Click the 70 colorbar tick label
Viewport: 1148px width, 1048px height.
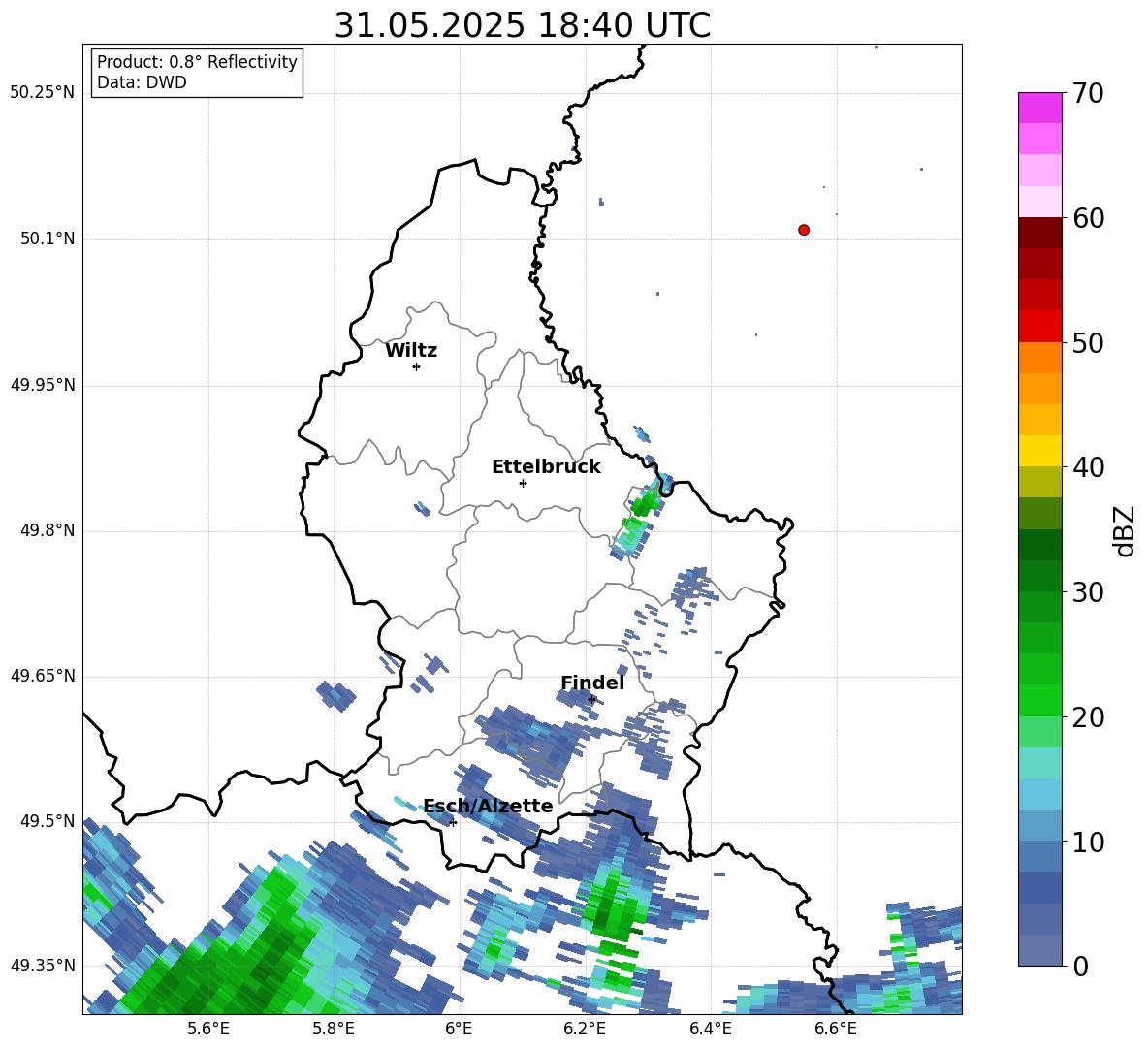[x=1088, y=93]
